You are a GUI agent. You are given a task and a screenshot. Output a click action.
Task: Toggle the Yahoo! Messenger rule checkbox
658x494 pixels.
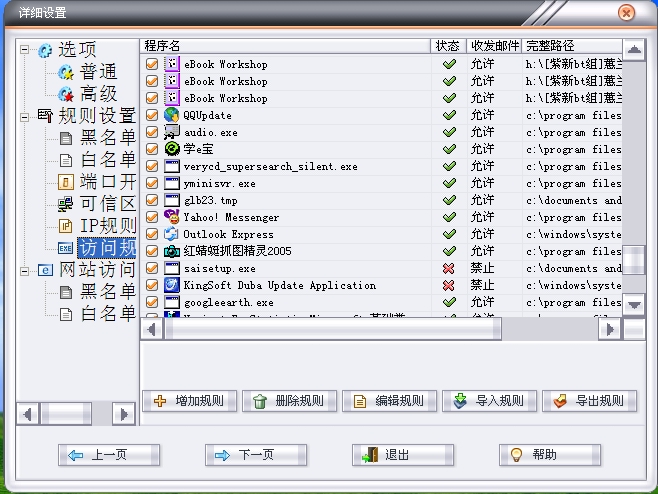pos(152,217)
